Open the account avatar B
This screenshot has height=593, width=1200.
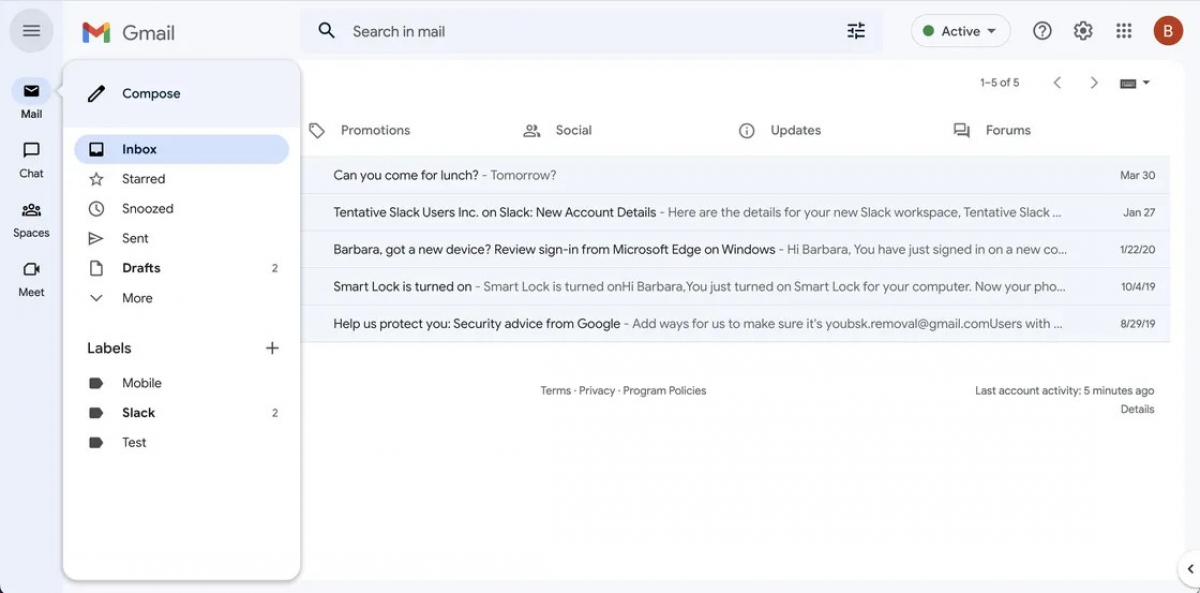pos(1168,31)
